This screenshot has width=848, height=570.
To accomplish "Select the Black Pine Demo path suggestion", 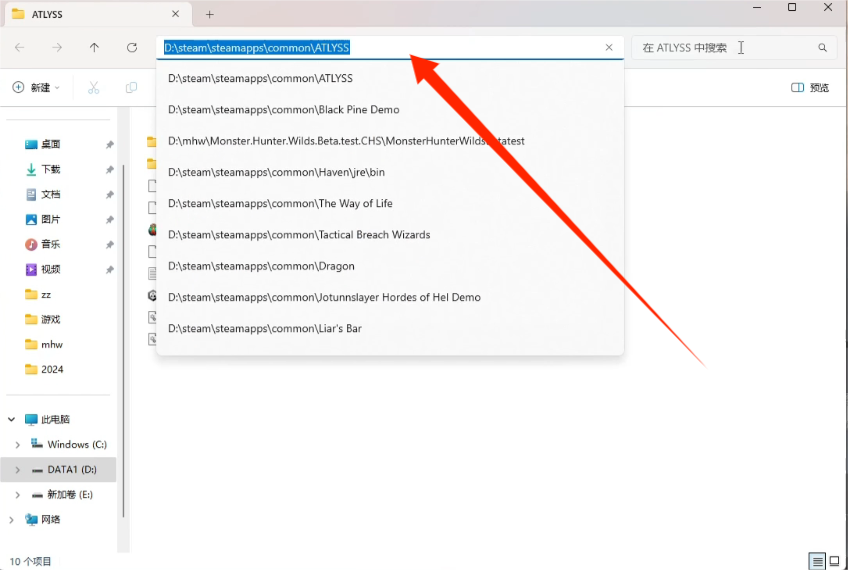I will tap(283, 110).
